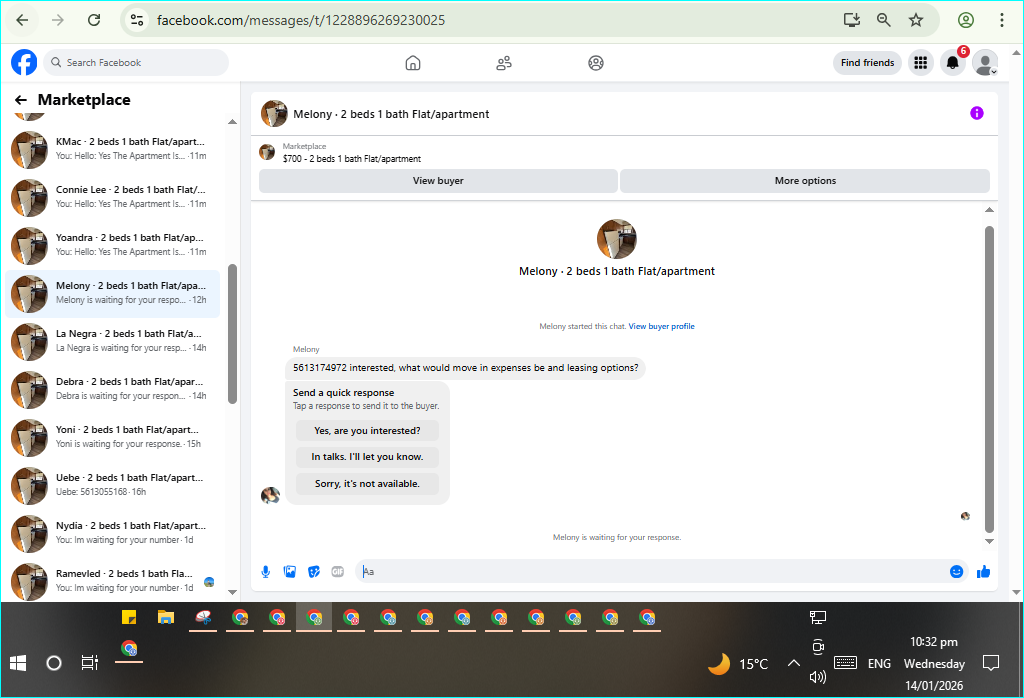Open Uebe conversation
Screen dimensions: 1024x698
(112, 485)
